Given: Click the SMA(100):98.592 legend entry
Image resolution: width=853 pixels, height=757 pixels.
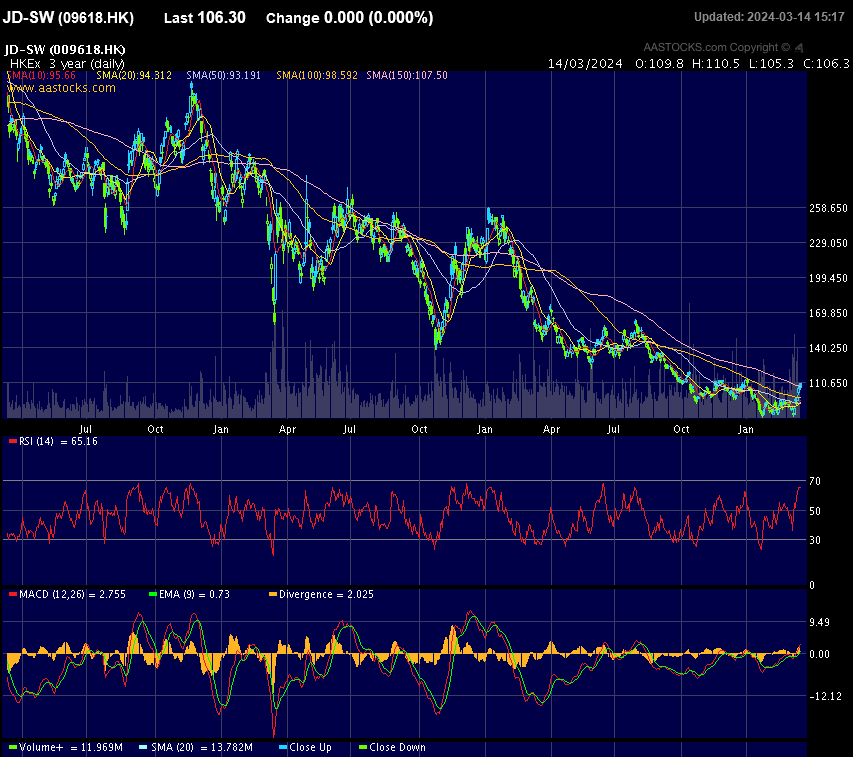Looking at the screenshot, I should pyautogui.click(x=317, y=75).
